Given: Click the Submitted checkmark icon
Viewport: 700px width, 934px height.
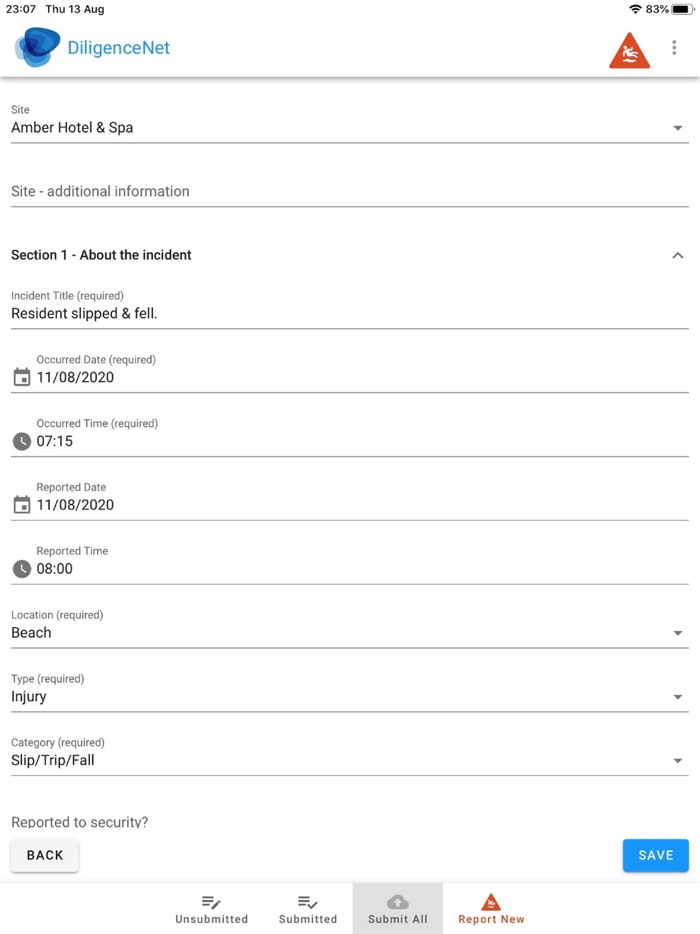Looking at the screenshot, I should tap(307, 901).
